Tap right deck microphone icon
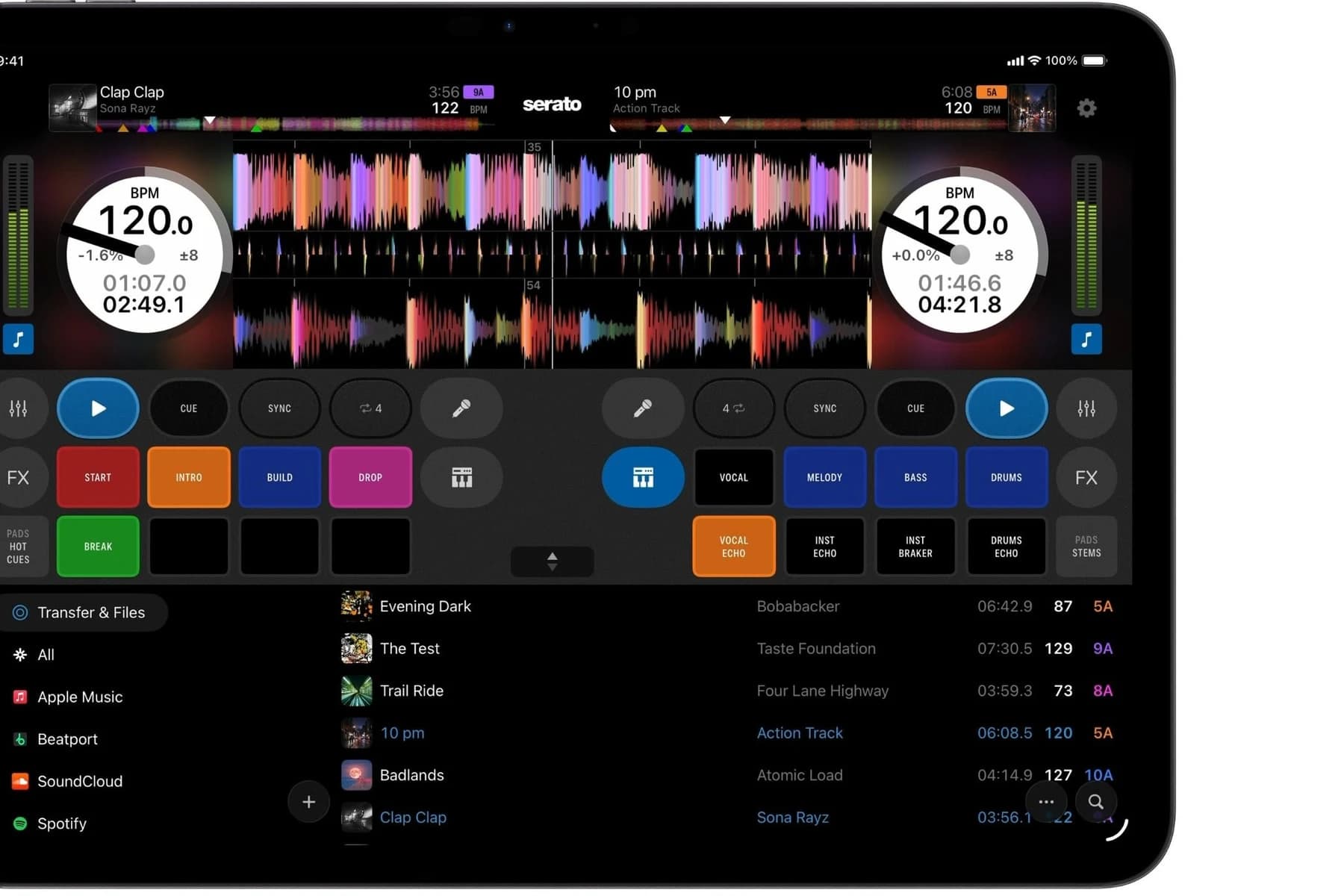The height and width of the screenshot is (896, 1344). pyautogui.click(x=643, y=408)
